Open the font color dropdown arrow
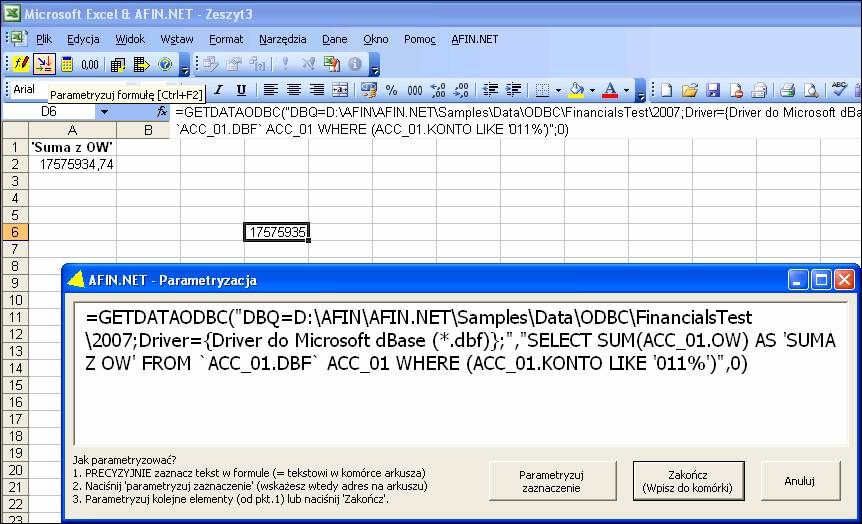Image resolution: width=862 pixels, height=524 pixels. point(626,90)
